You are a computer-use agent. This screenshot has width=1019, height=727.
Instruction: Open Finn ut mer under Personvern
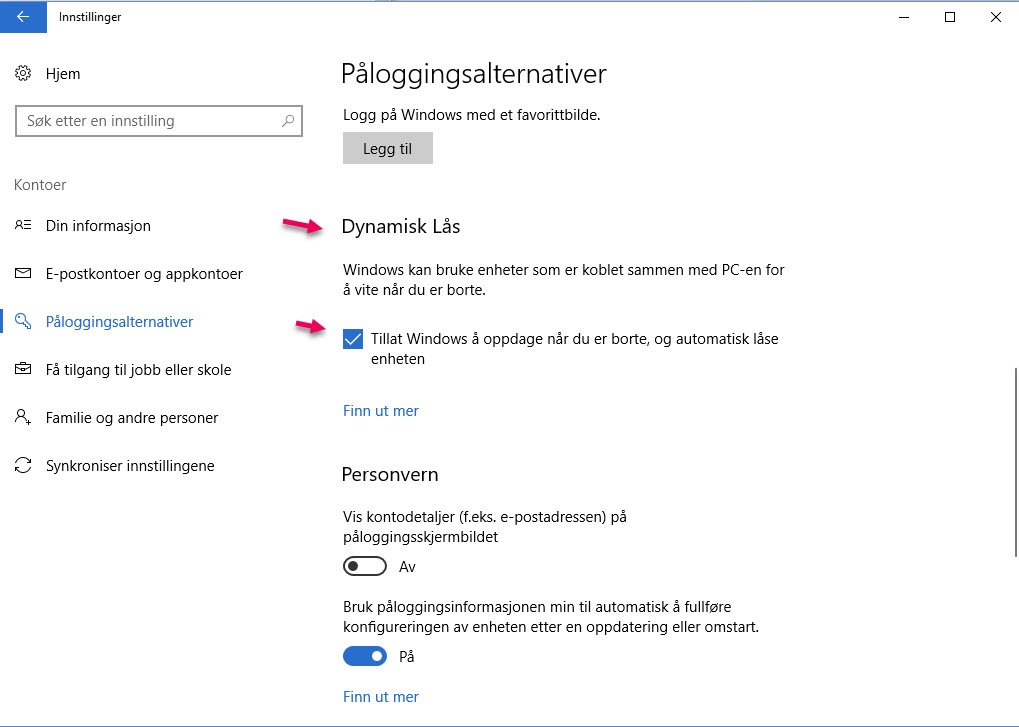(x=381, y=697)
